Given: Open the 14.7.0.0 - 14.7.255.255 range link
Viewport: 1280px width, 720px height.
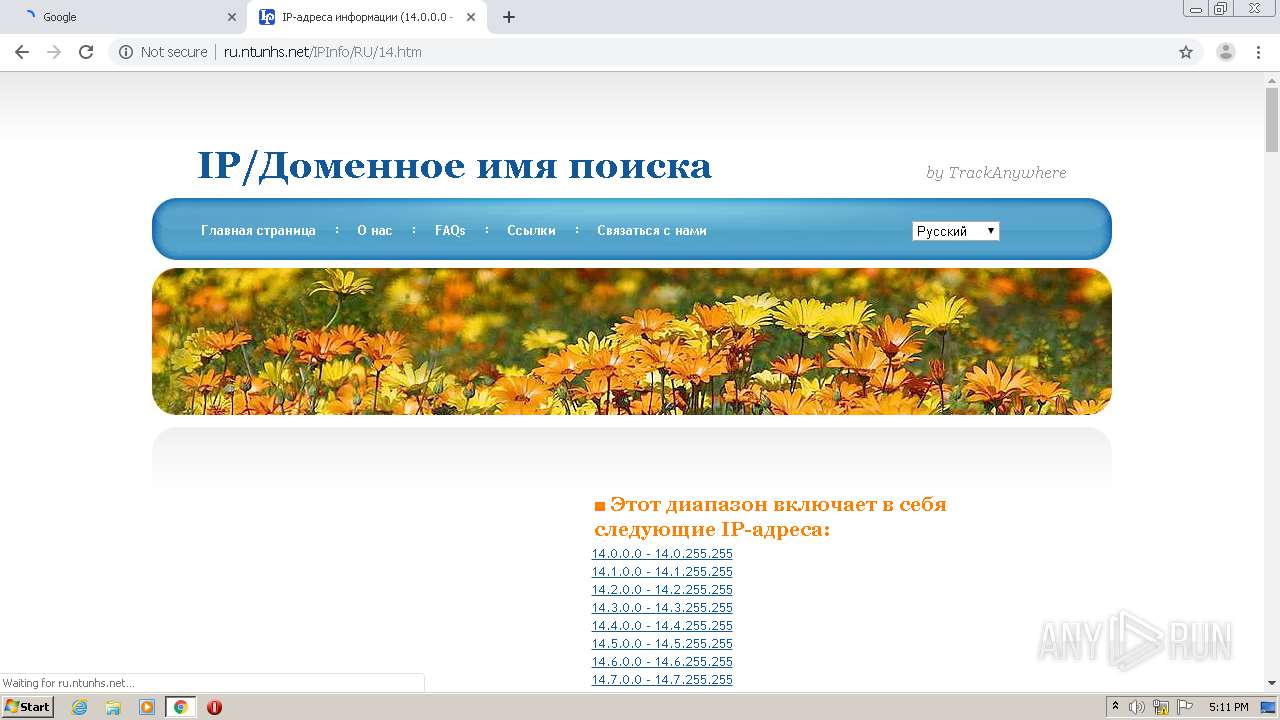Looking at the screenshot, I should (x=662, y=680).
